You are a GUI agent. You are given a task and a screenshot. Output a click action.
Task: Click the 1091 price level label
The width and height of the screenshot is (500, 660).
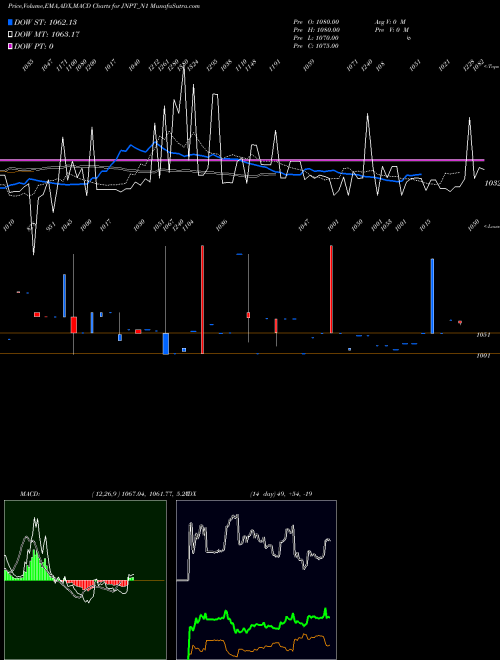[x=483, y=356]
